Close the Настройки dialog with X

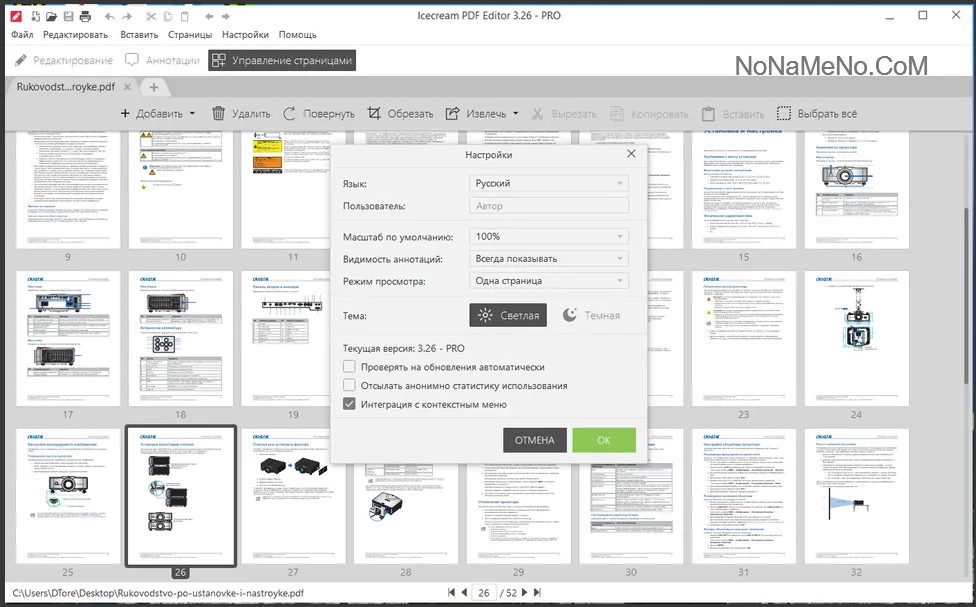(631, 154)
